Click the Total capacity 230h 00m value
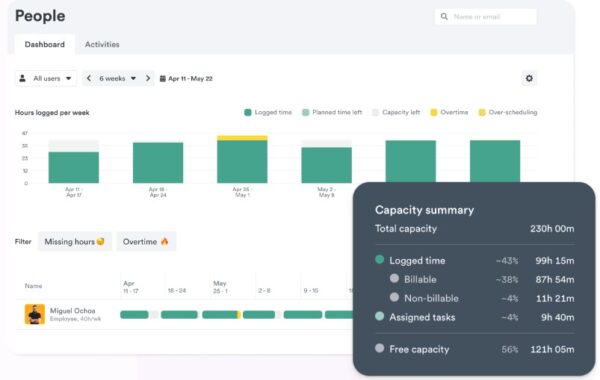600x380 pixels. (552, 229)
